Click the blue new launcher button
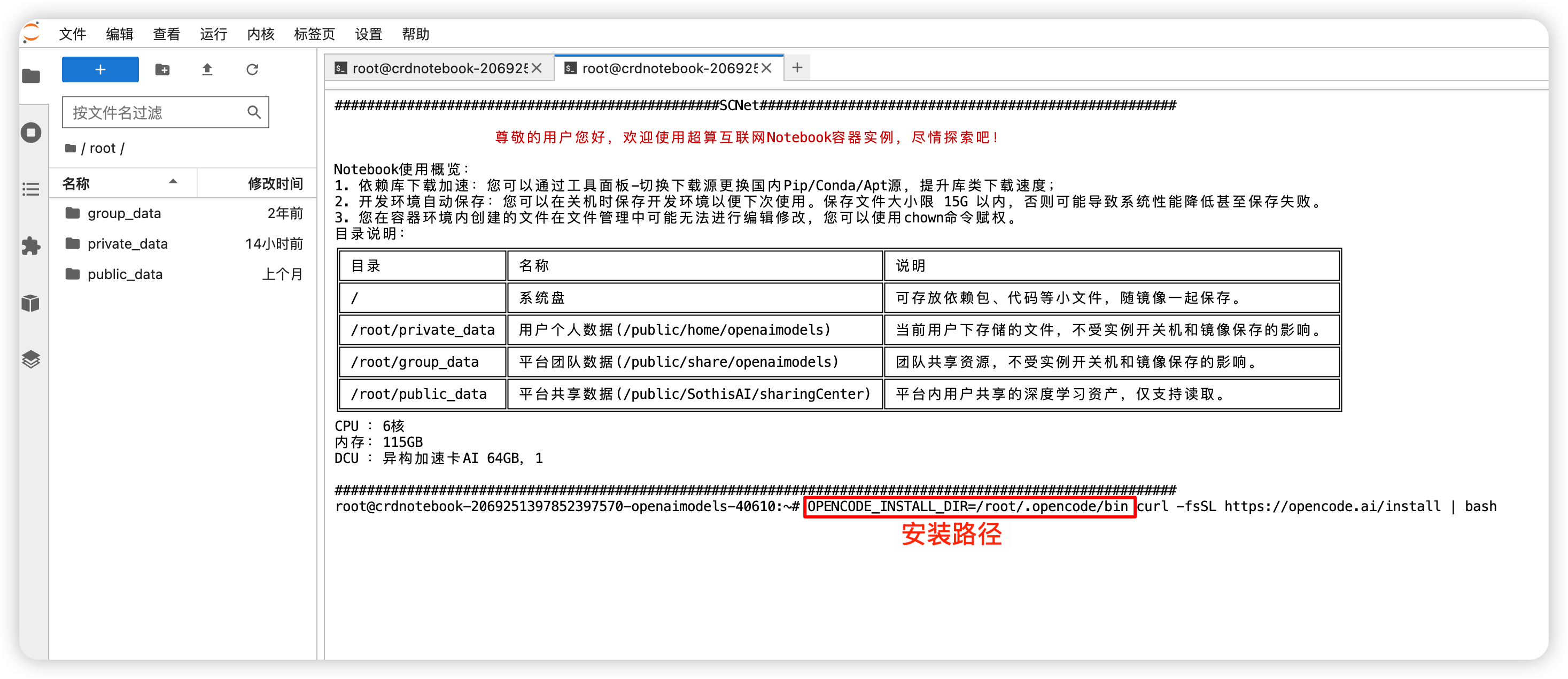The image size is (1568, 679). (x=100, y=70)
